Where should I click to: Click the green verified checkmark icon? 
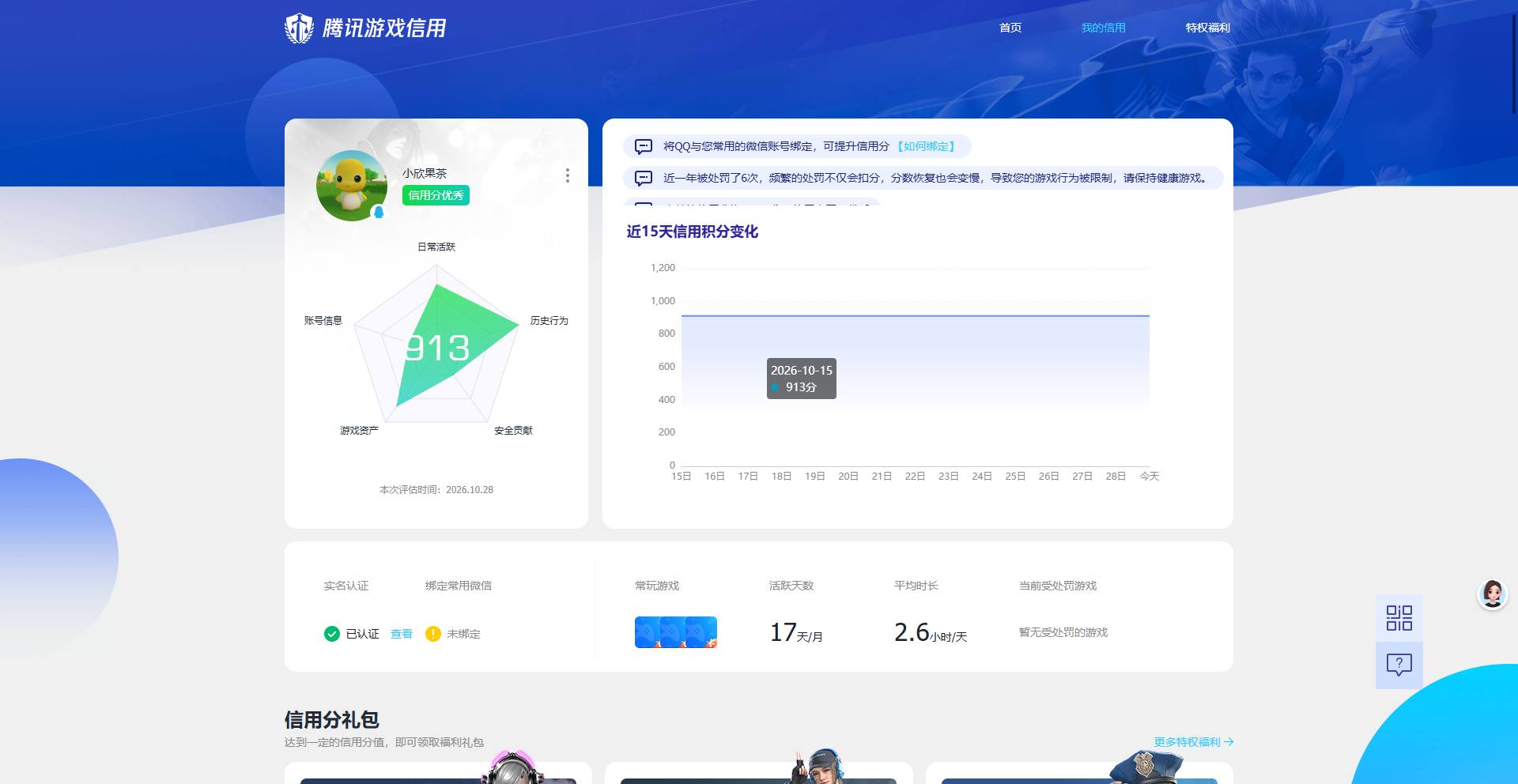click(332, 634)
